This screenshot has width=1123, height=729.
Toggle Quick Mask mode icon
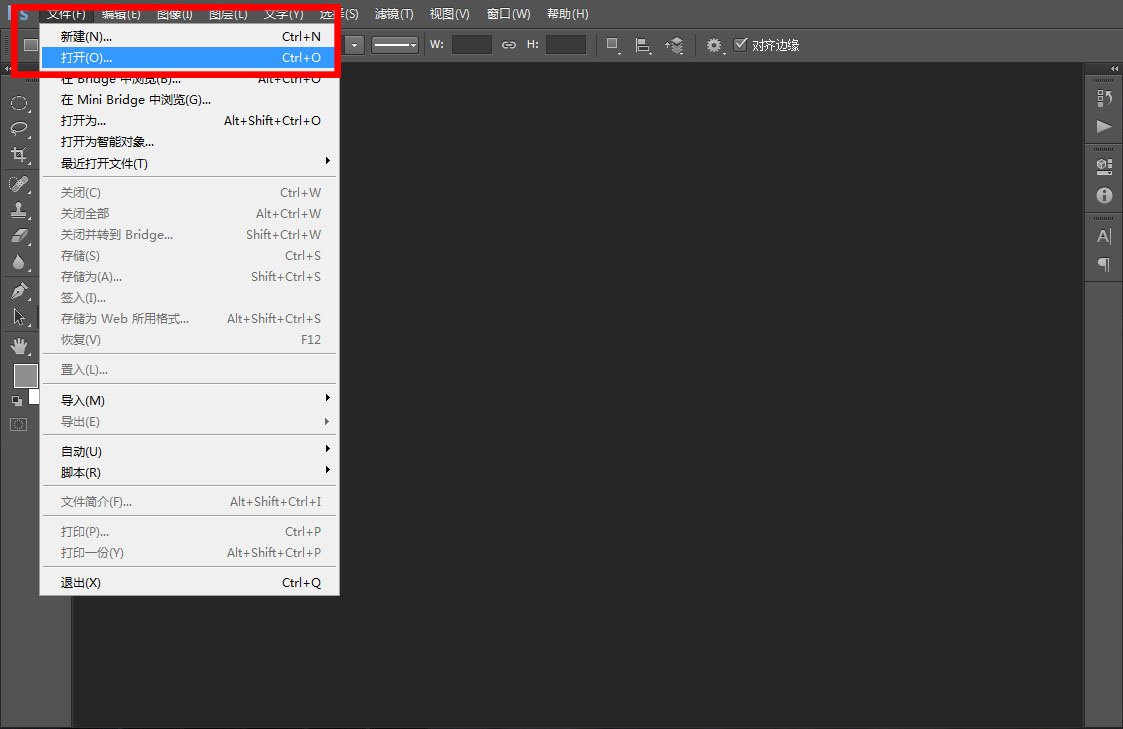19,424
